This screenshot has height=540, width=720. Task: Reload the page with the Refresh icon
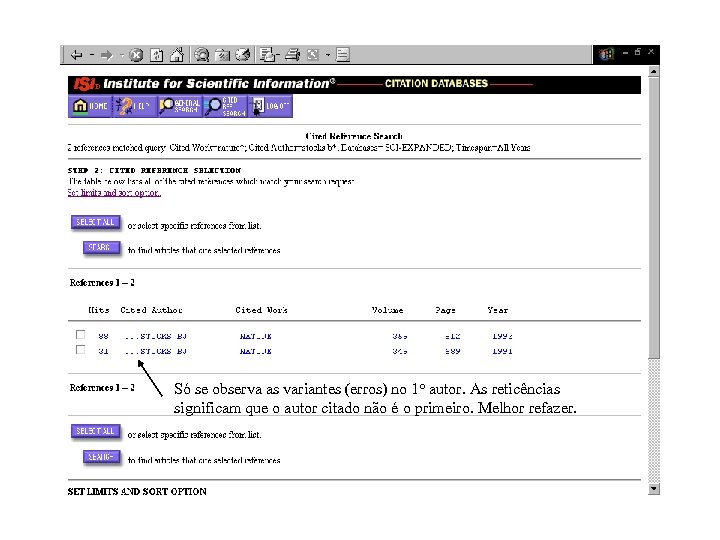[x=157, y=55]
